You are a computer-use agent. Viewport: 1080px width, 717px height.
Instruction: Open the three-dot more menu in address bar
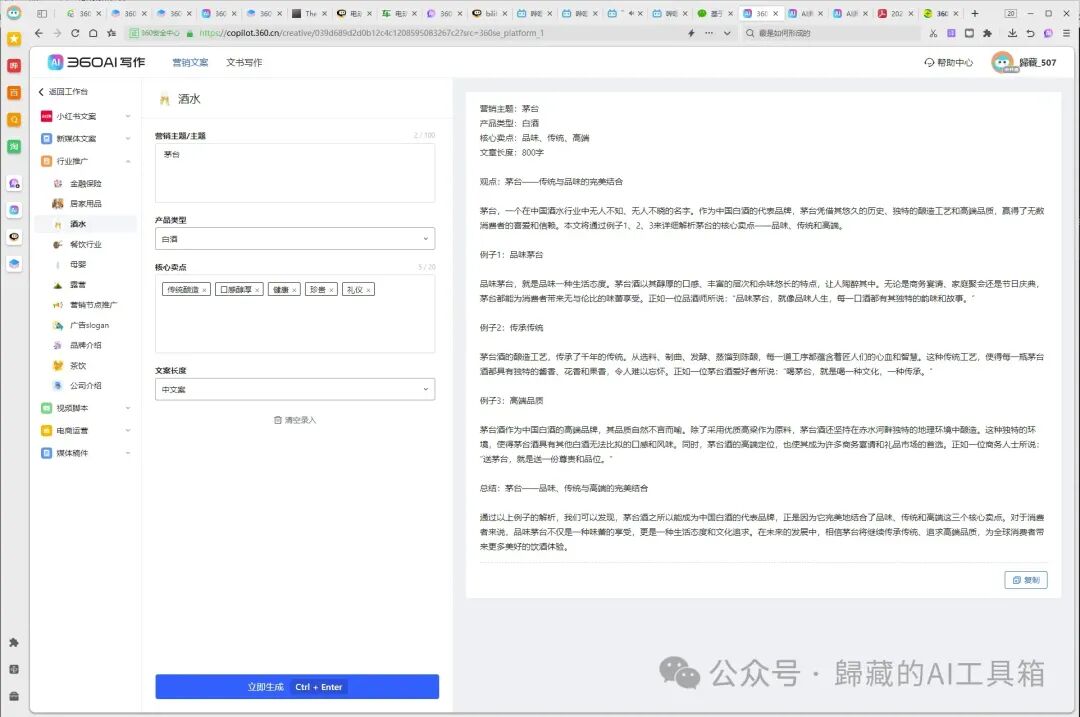(709, 33)
